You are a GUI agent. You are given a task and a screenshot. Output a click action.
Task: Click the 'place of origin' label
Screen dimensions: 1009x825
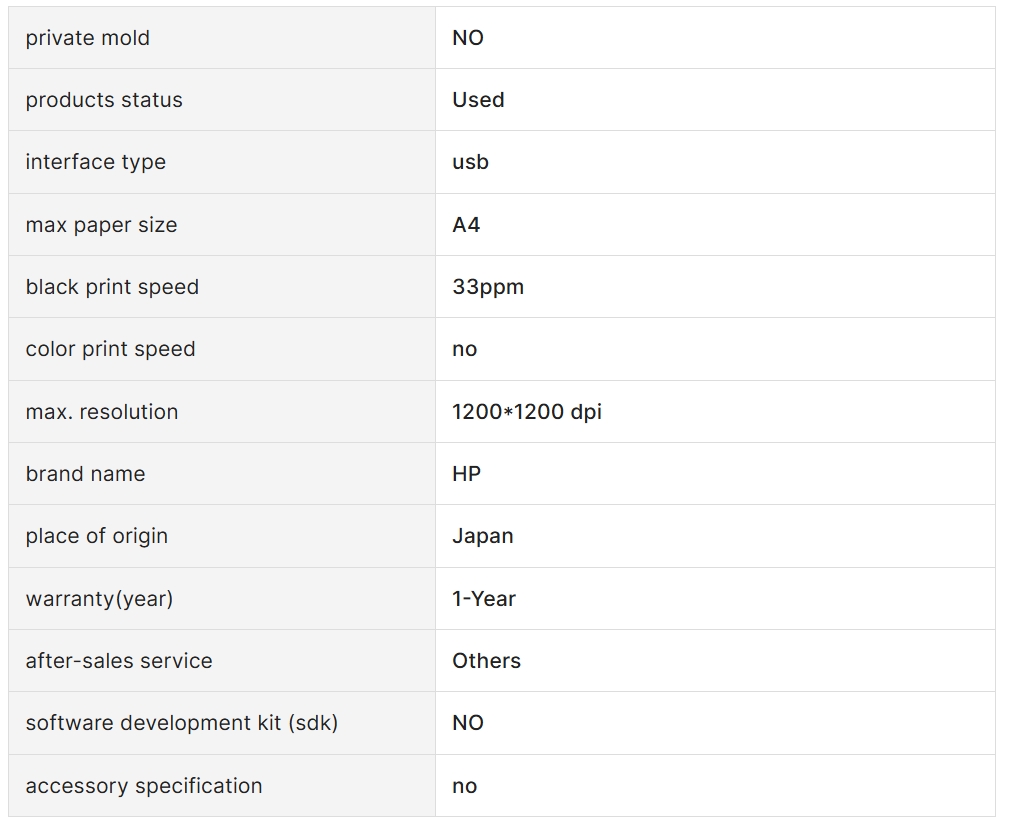point(97,536)
